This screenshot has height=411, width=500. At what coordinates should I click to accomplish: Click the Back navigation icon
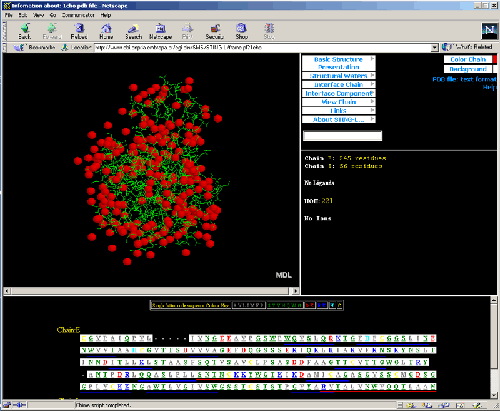[25, 28]
